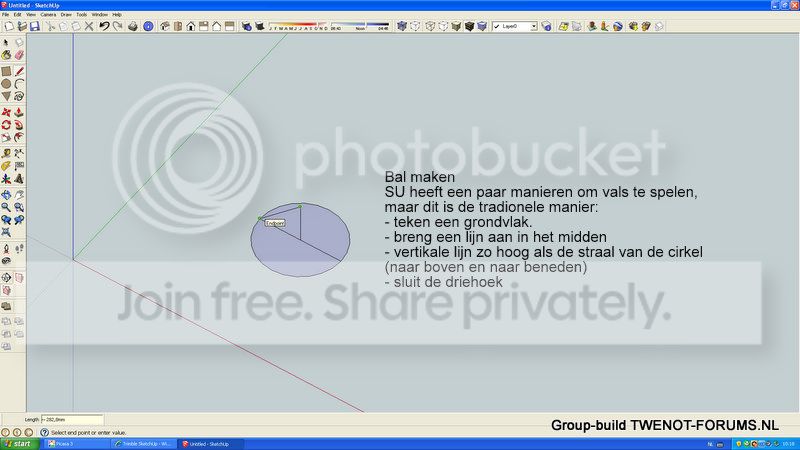The image size is (800, 450).
Task: Switch to Front view house icon
Action: [x=191, y=26]
